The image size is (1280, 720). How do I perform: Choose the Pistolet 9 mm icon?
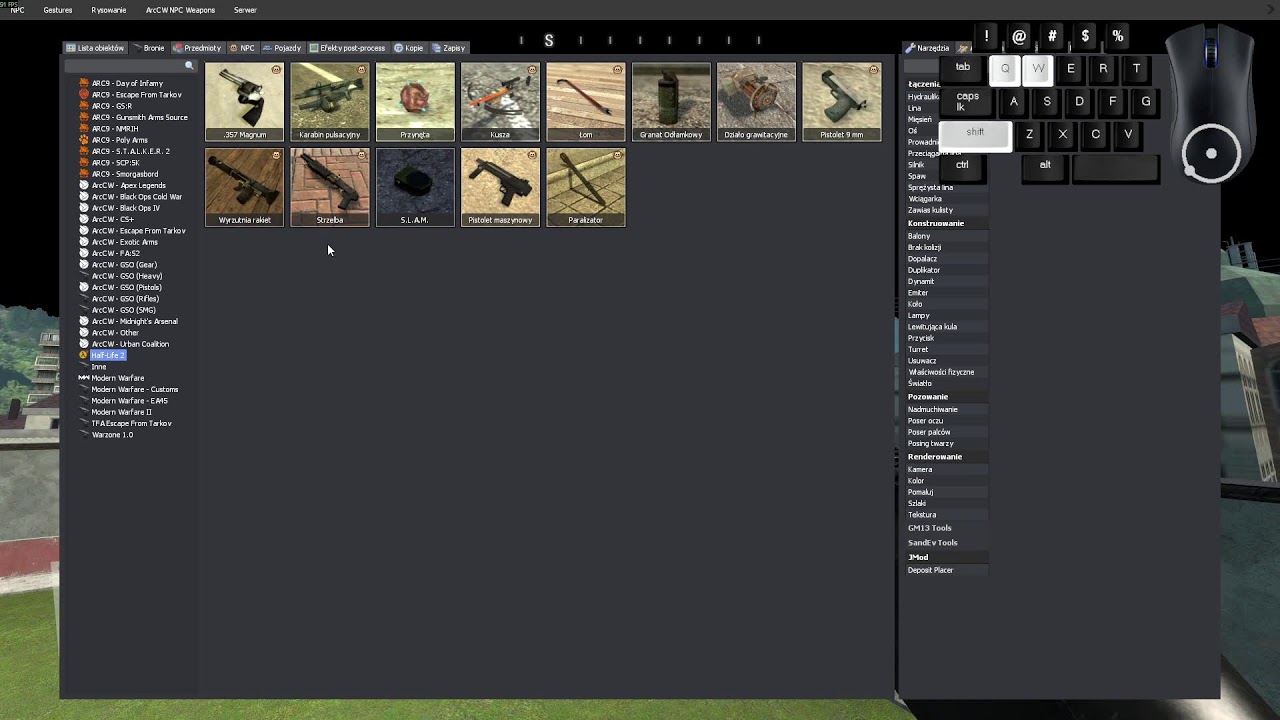click(x=842, y=102)
